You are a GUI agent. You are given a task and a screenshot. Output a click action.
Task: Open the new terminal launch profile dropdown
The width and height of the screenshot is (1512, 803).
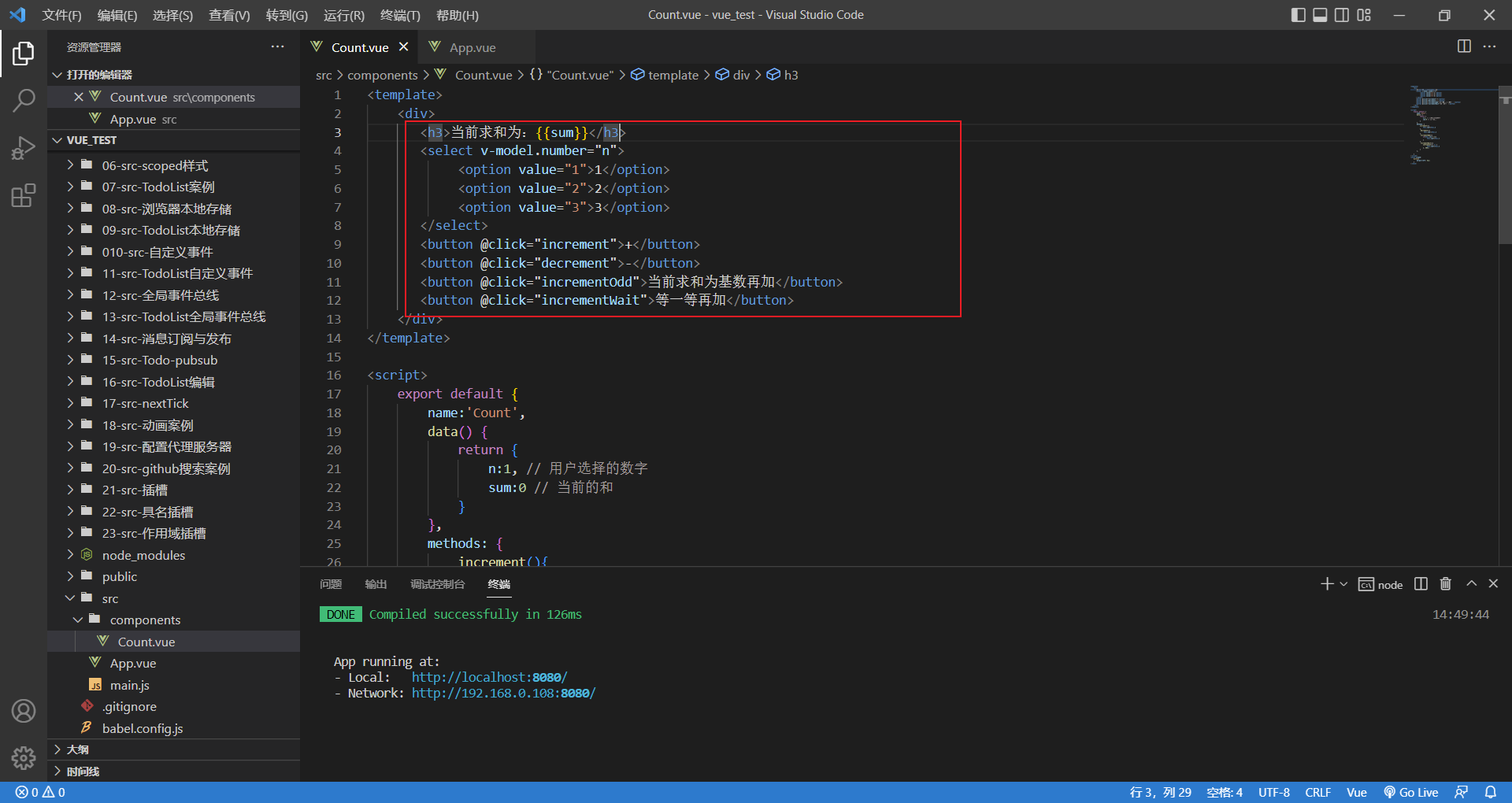pyautogui.click(x=1343, y=583)
